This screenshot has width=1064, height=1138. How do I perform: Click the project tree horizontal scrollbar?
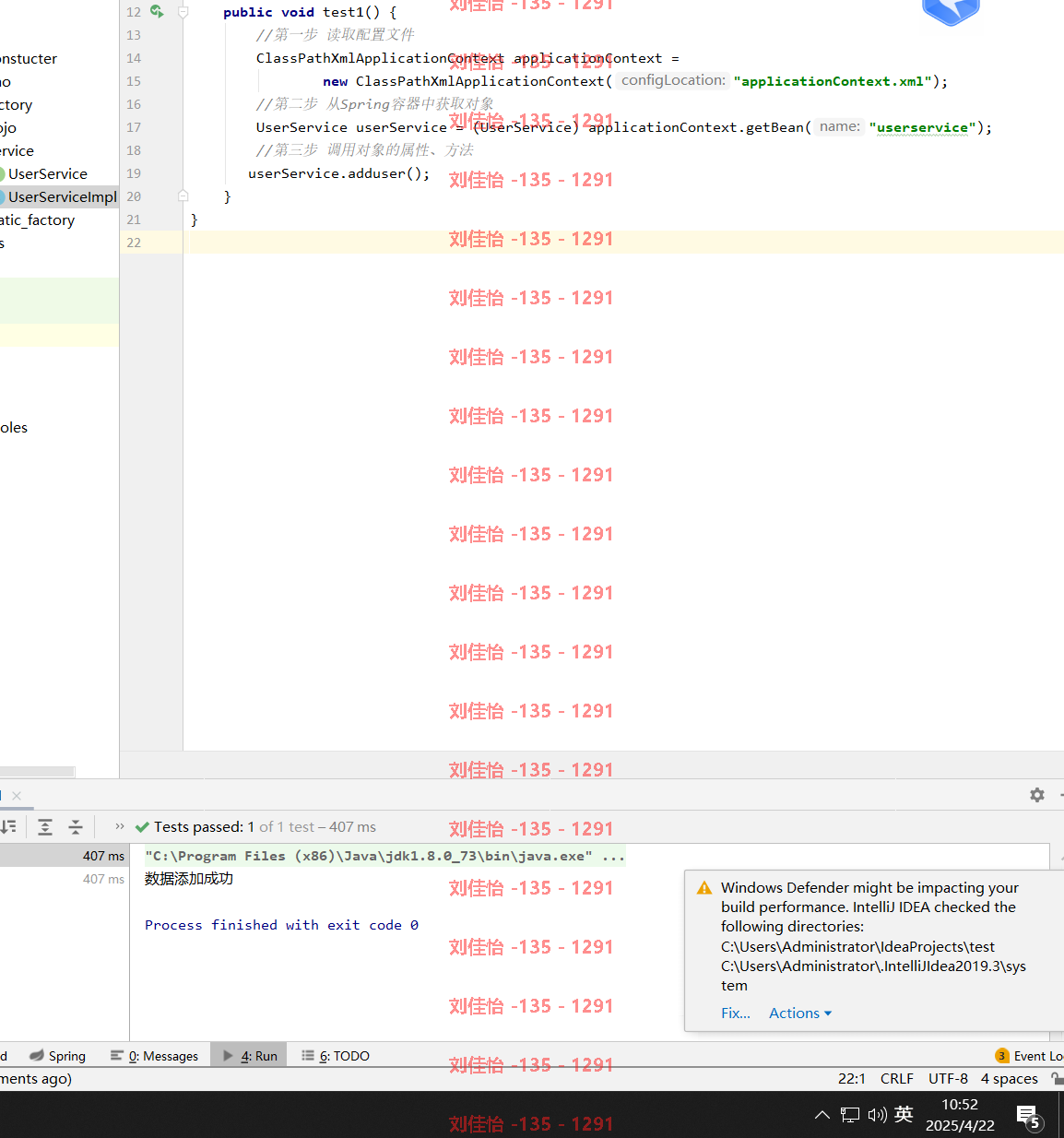coord(37,771)
